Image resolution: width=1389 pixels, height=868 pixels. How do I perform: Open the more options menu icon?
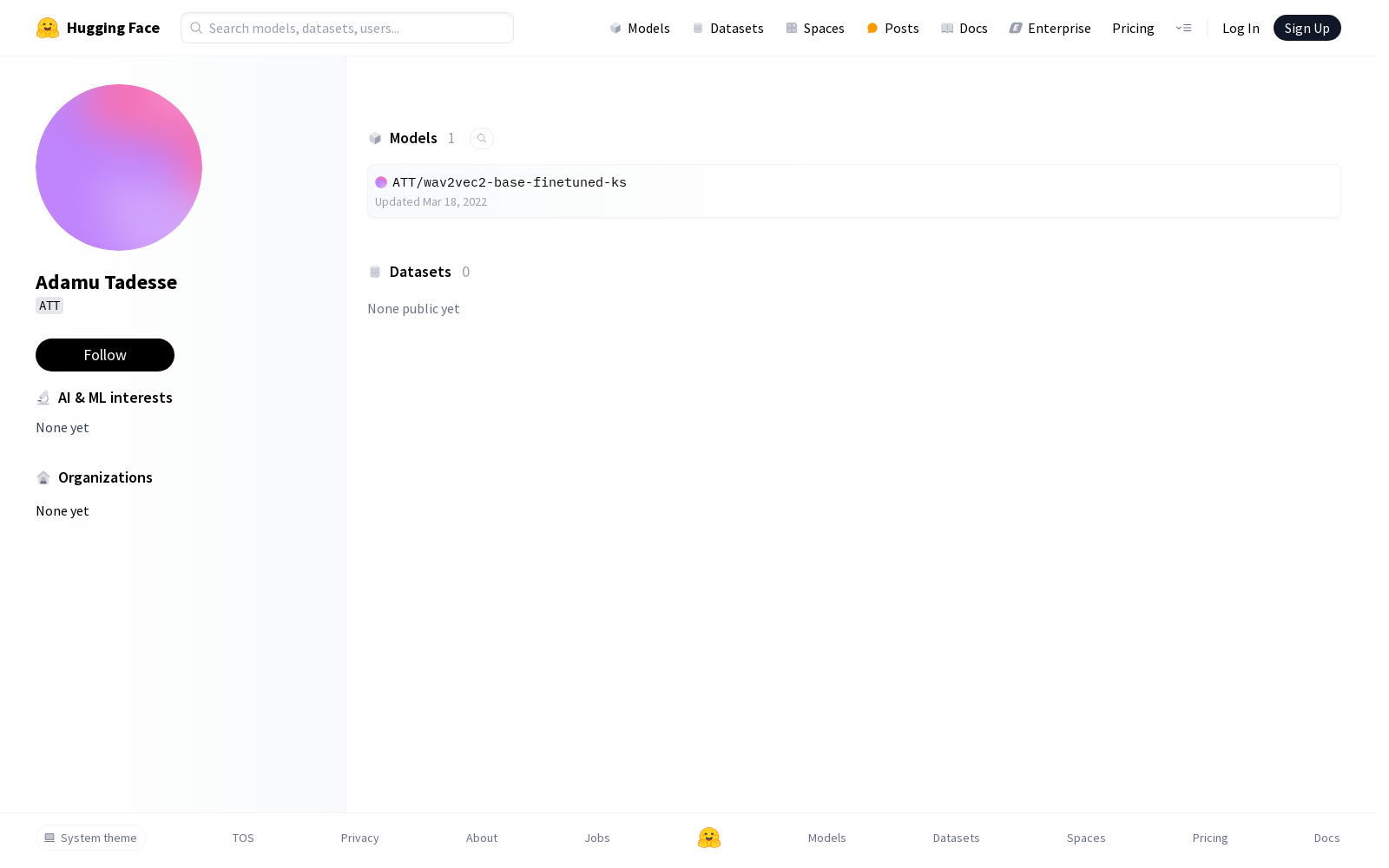pos(1183,28)
